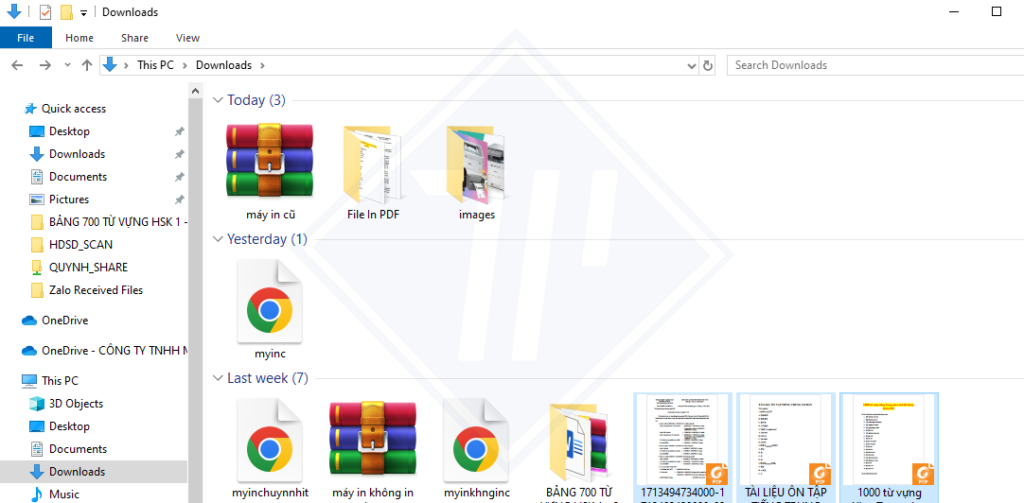The image size is (1024, 503).
Task: Click the Search Downloads box
Action: 870,65
